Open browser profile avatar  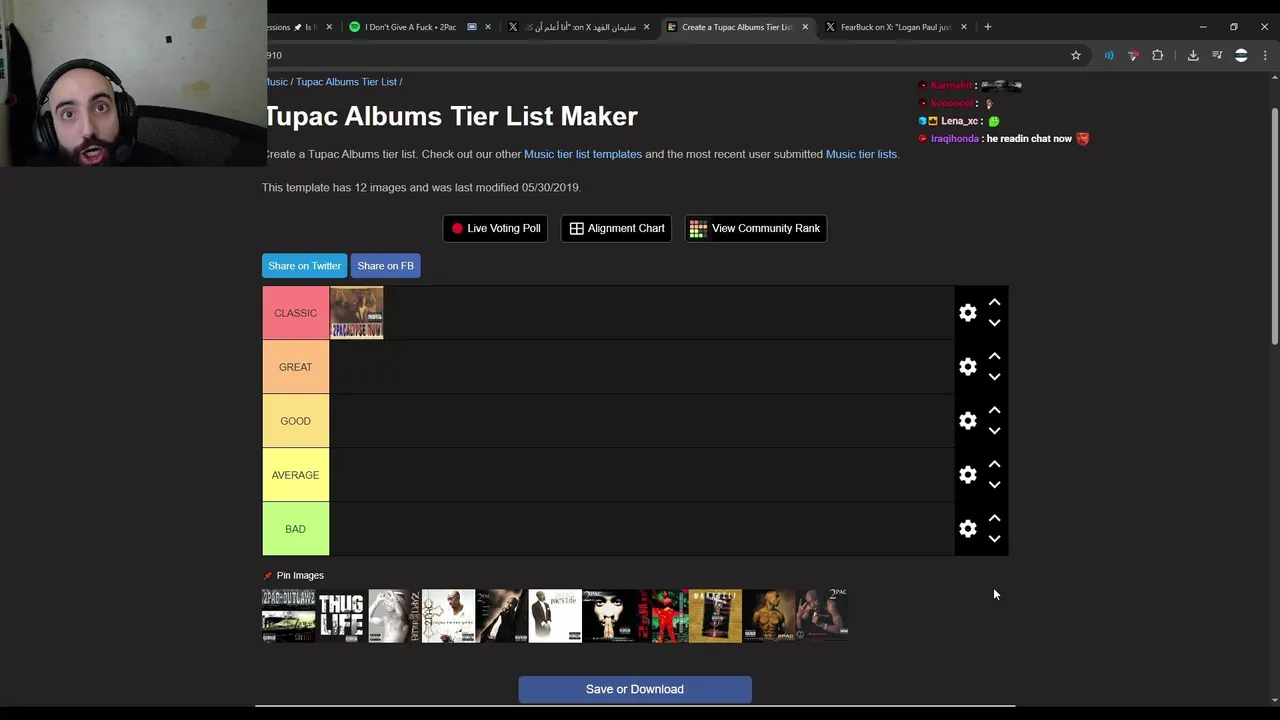(1241, 56)
